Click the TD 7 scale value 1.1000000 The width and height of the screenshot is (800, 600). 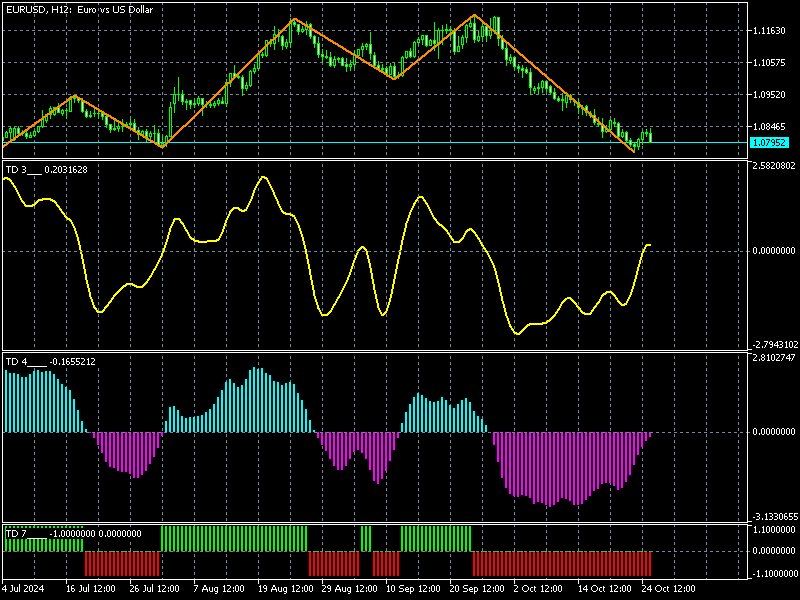point(773,530)
